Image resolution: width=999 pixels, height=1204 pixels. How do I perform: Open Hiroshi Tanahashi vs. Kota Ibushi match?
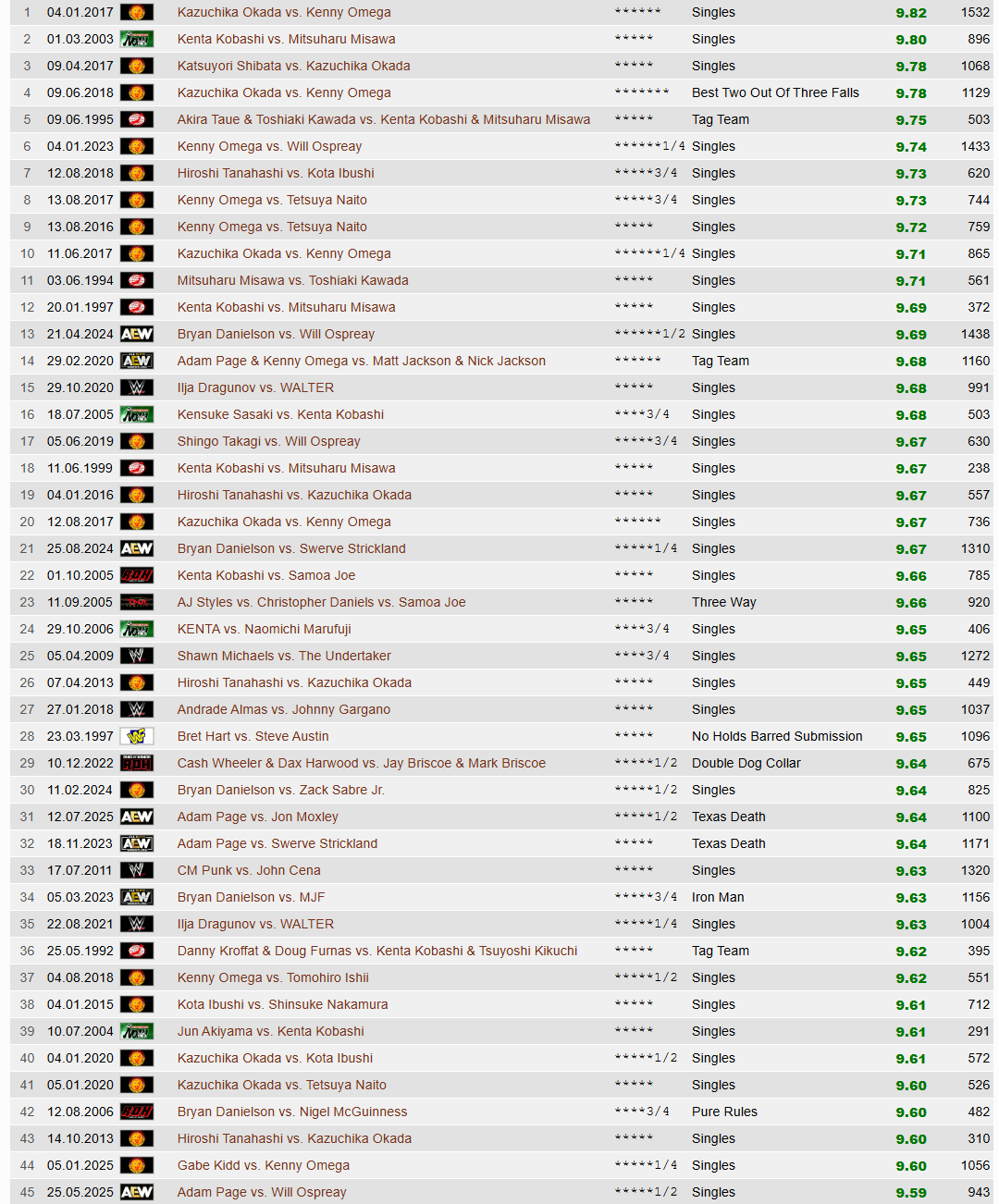tap(277, 174)
